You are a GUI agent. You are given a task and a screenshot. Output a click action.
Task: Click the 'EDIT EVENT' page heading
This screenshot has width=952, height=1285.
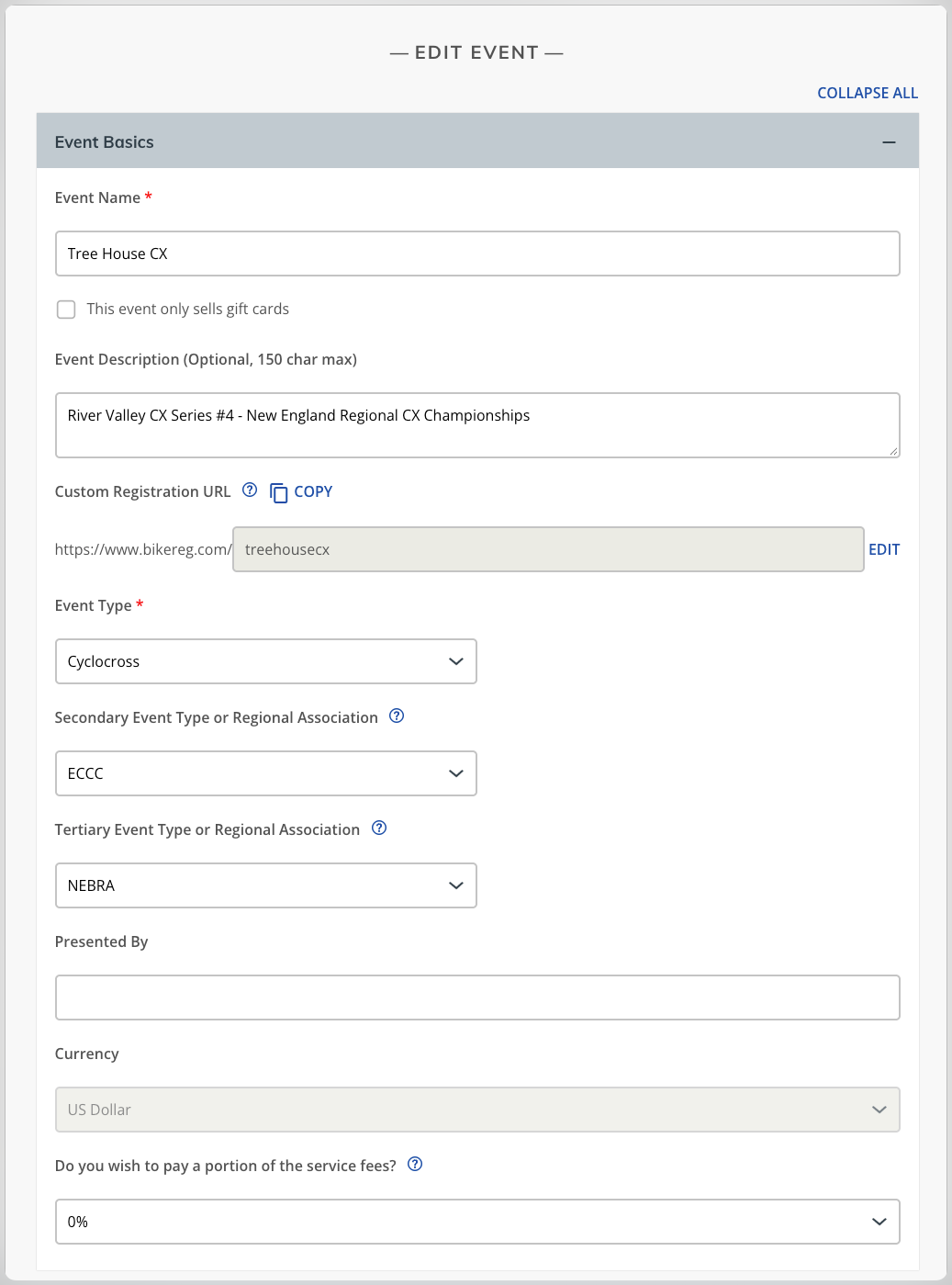click(x=476, y=52)
